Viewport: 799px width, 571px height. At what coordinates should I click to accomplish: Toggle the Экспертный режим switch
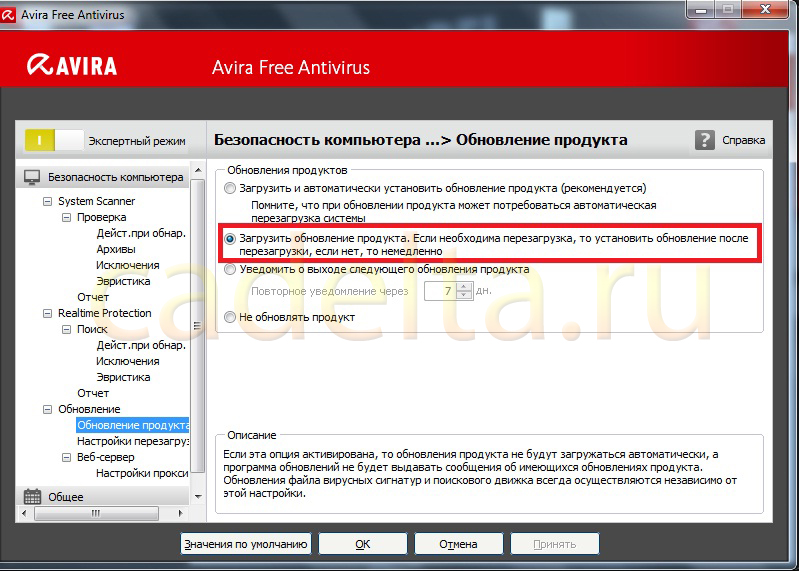click(x=54, y=141)
